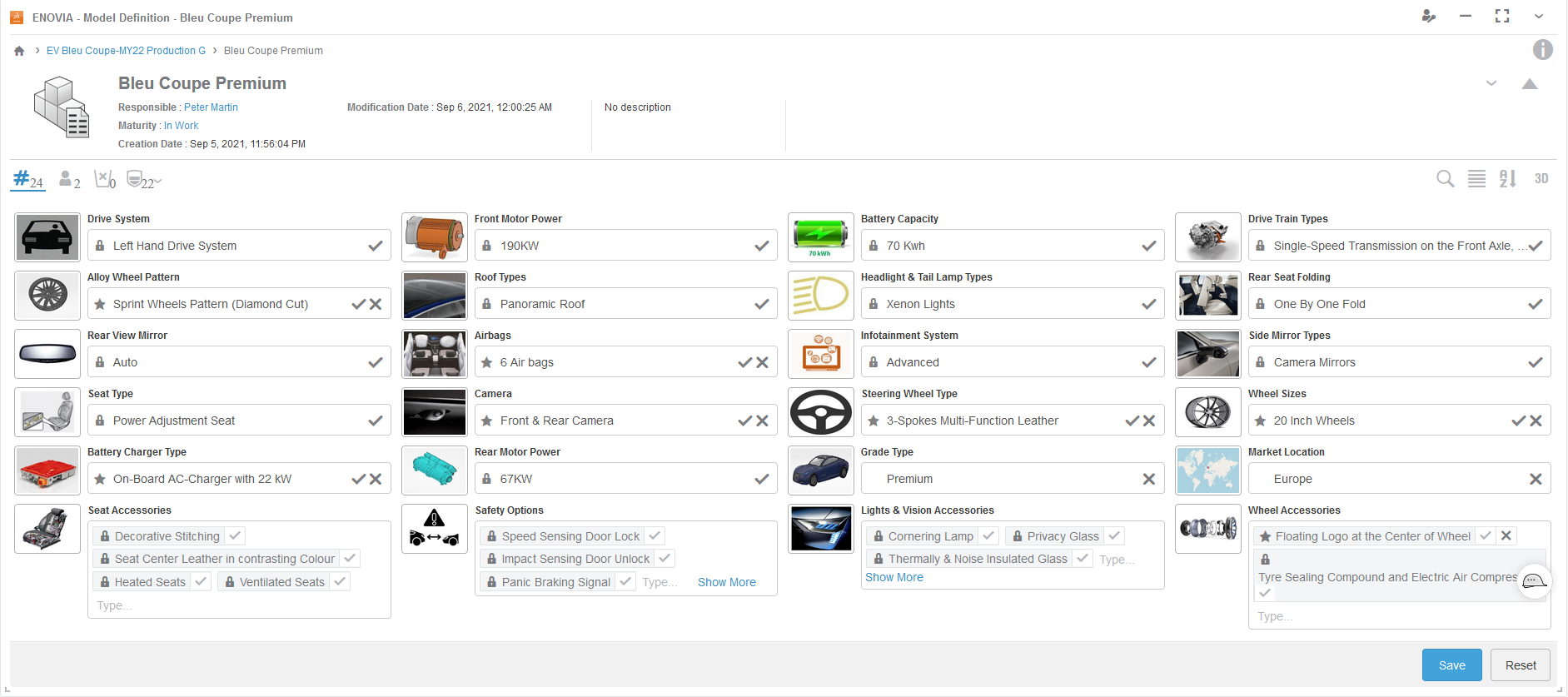Click Show More under Safety Options
This screenshot has width=1568, height=697.
726,582
